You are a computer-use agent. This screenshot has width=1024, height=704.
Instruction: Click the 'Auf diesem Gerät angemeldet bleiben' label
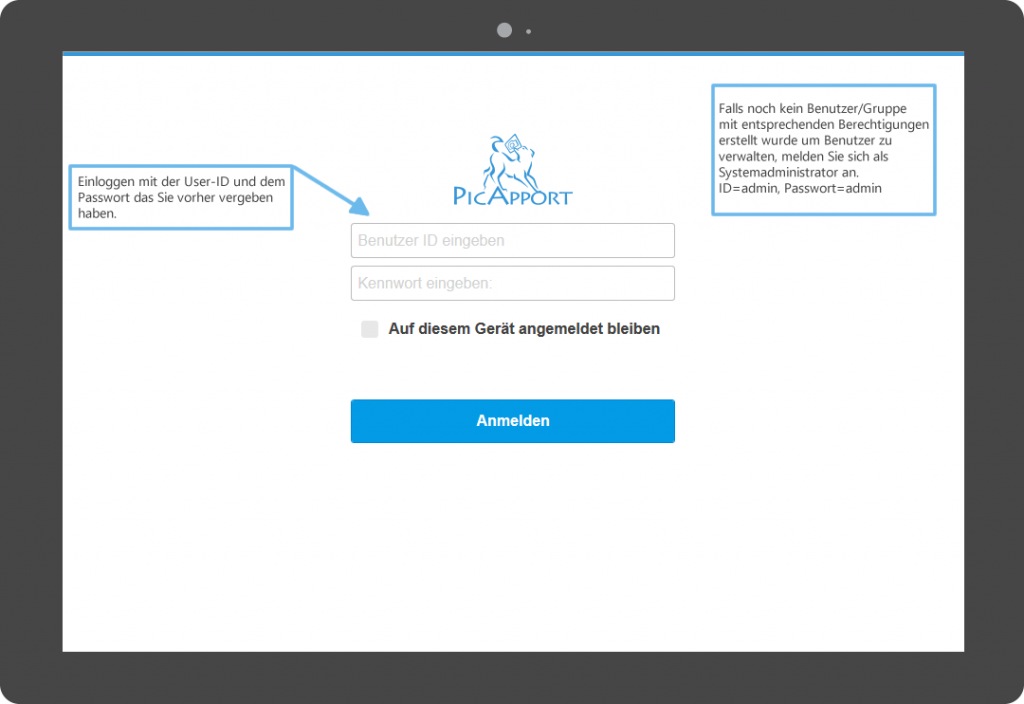pos(524,329)
